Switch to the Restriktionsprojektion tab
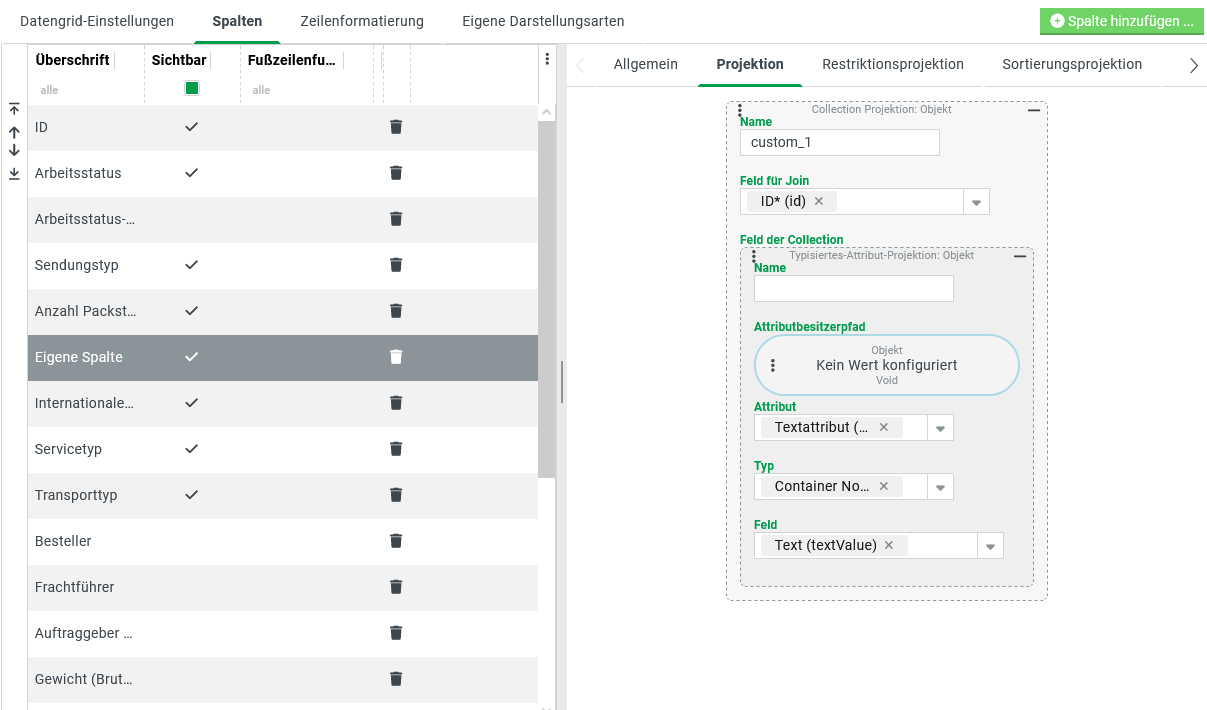This screenshot has width=1207, height=710. point(892,64)
